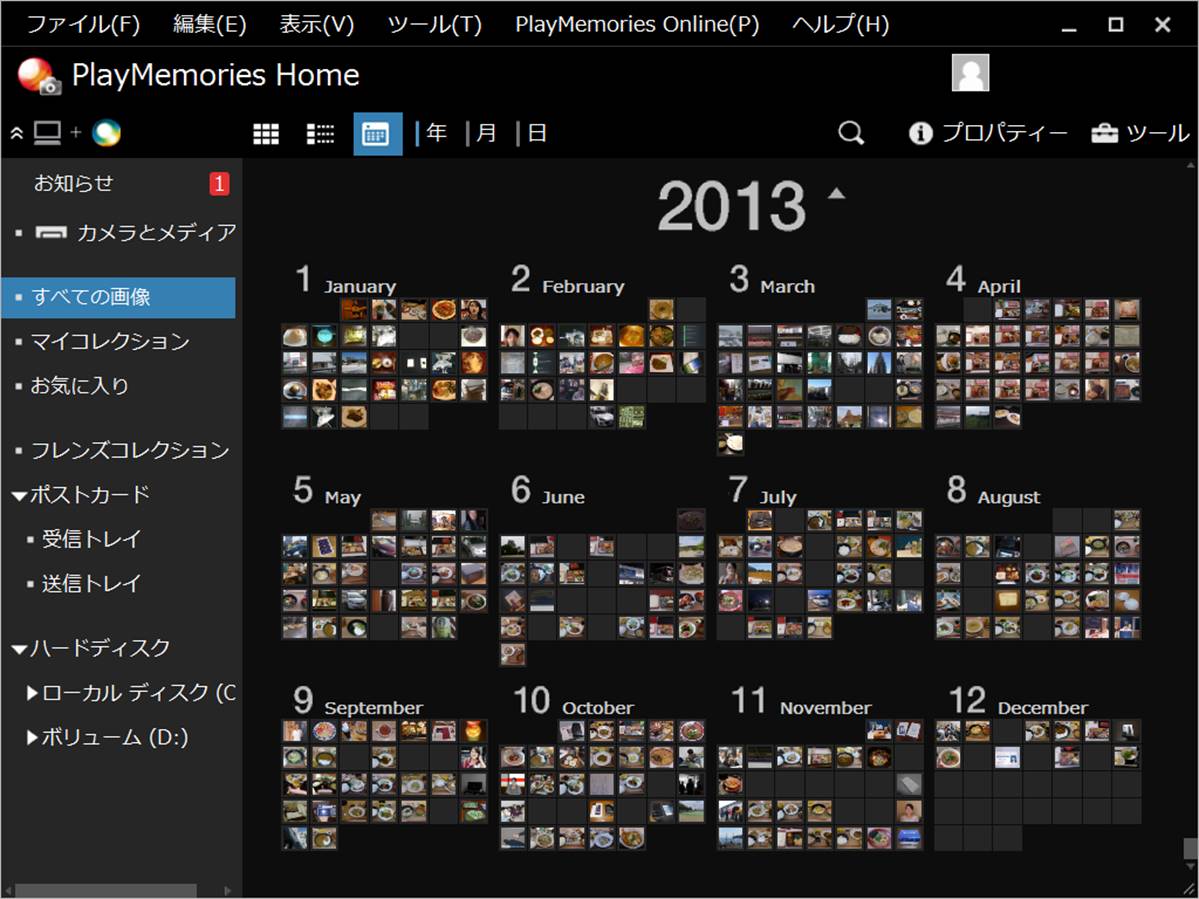
Task: Open マイコレクション in sidebar
Action: tap(110, 342)
